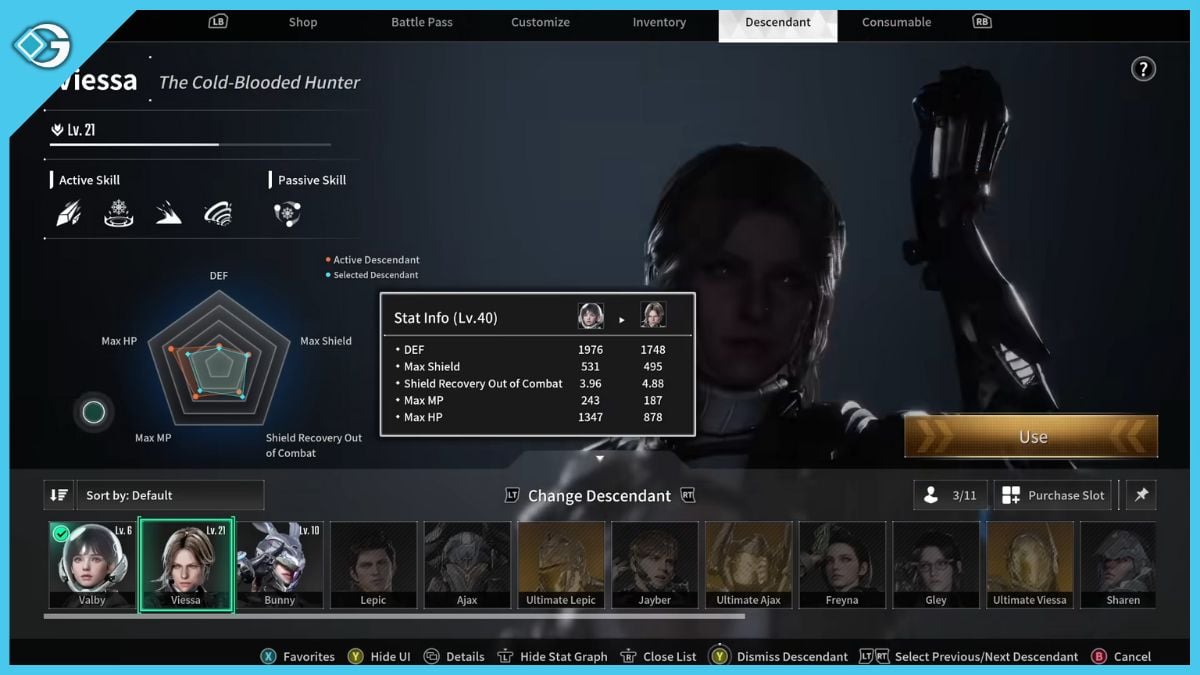Screen dimensions: 1200x675
Task: Inspect Viessa's passive skill icon
Action: tap(288, 213)
